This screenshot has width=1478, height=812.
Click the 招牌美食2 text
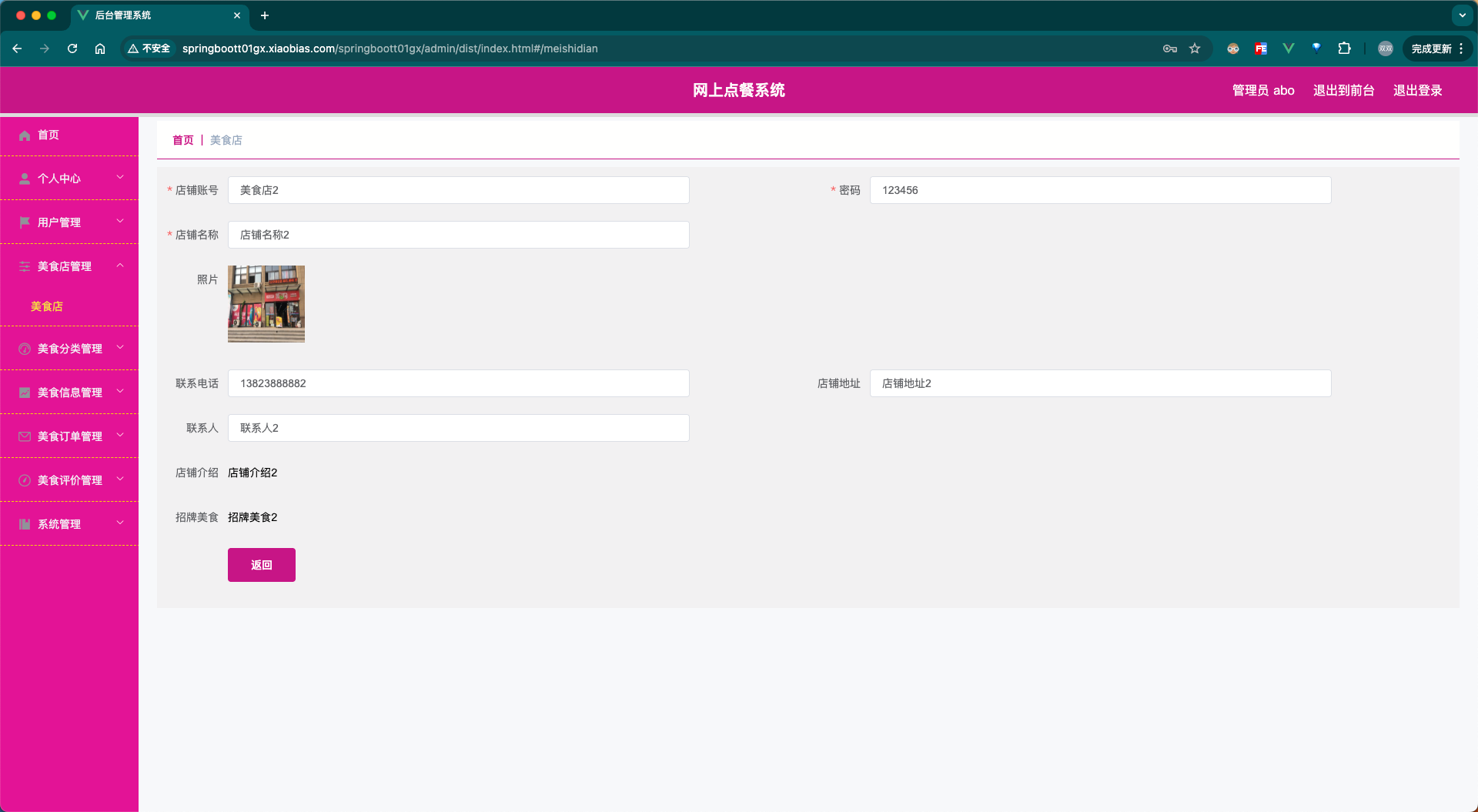[252, 517]
